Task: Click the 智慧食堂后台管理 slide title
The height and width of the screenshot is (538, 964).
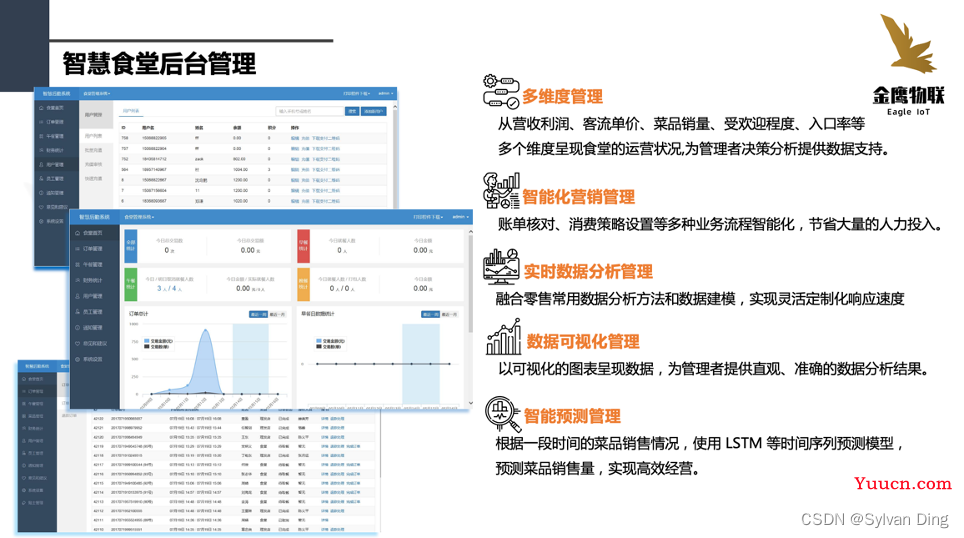Action: (x=159, y=64)
